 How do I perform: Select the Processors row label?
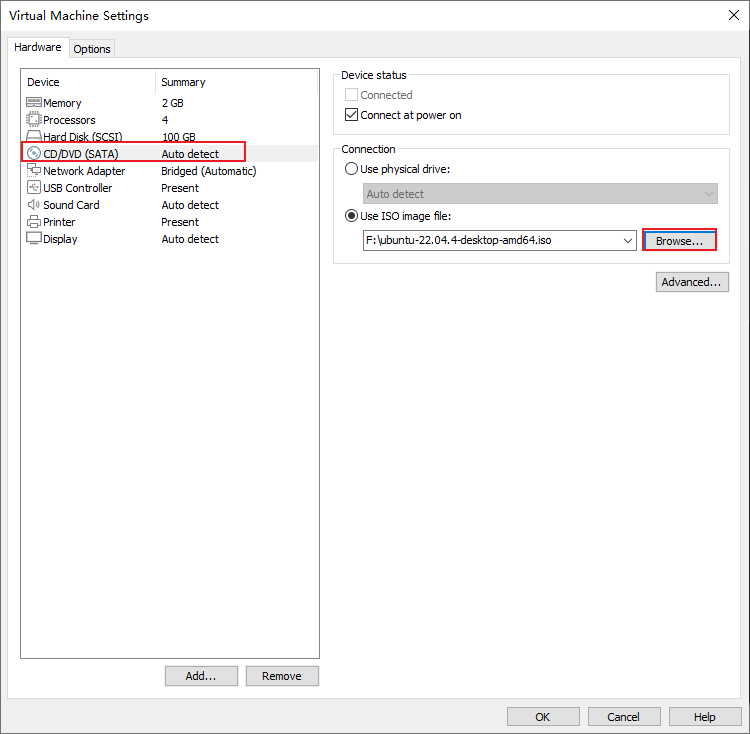[x=69, y=120]
